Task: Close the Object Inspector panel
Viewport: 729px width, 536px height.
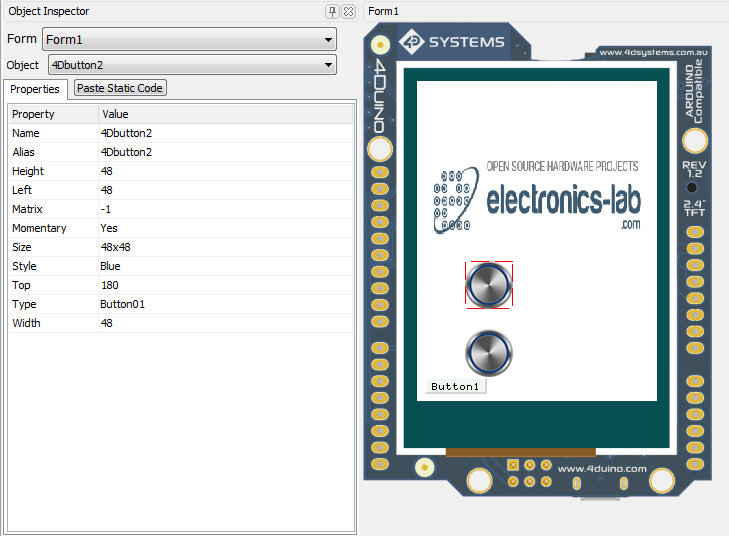Action: [348, 12]
